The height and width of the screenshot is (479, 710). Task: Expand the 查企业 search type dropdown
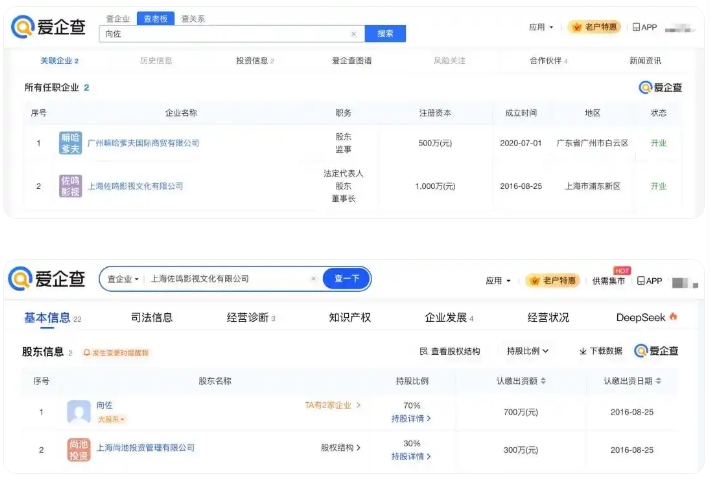coord(122,279)
